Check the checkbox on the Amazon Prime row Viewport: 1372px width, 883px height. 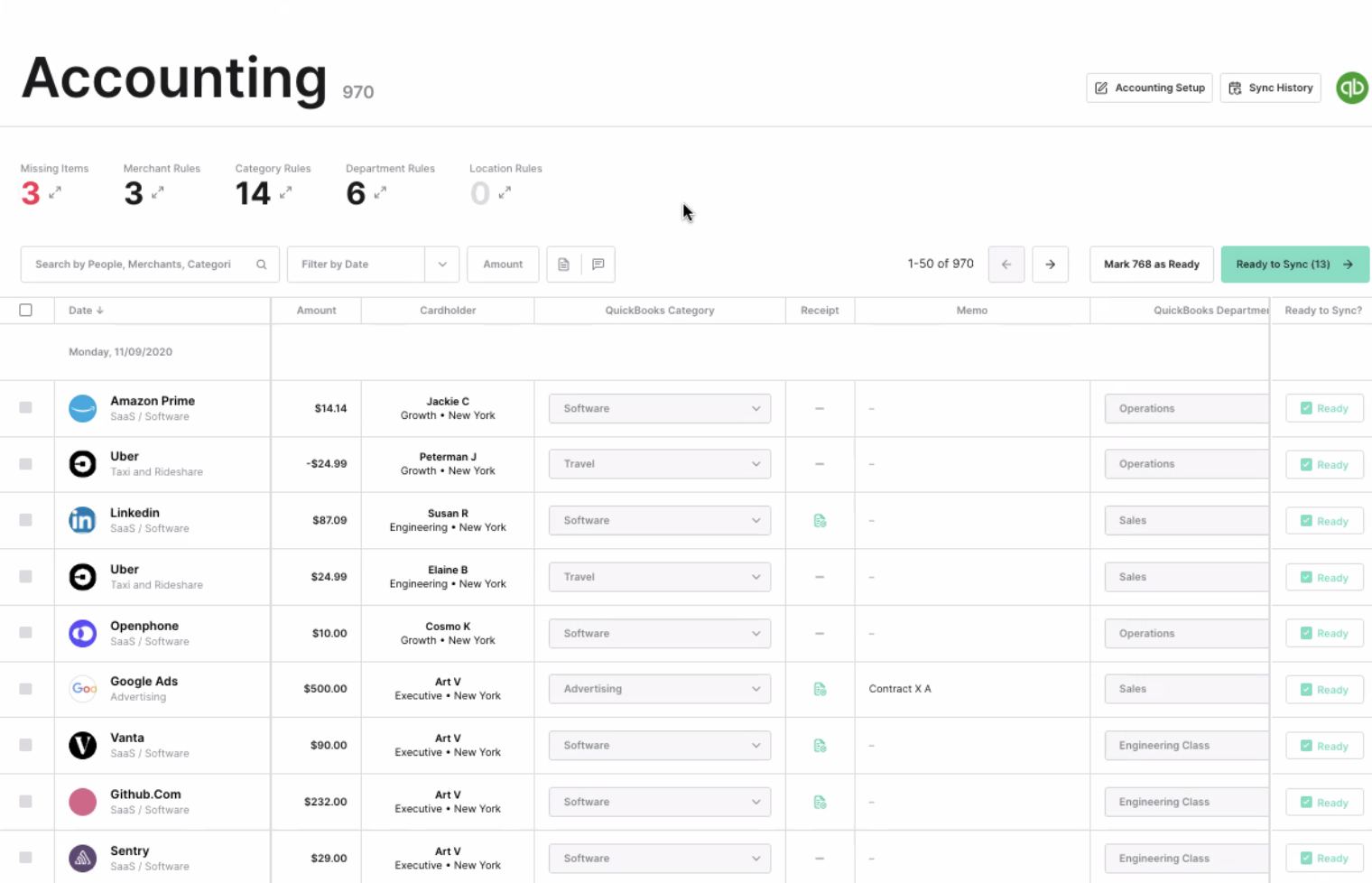pyautogui.click(x=25, y=408)
